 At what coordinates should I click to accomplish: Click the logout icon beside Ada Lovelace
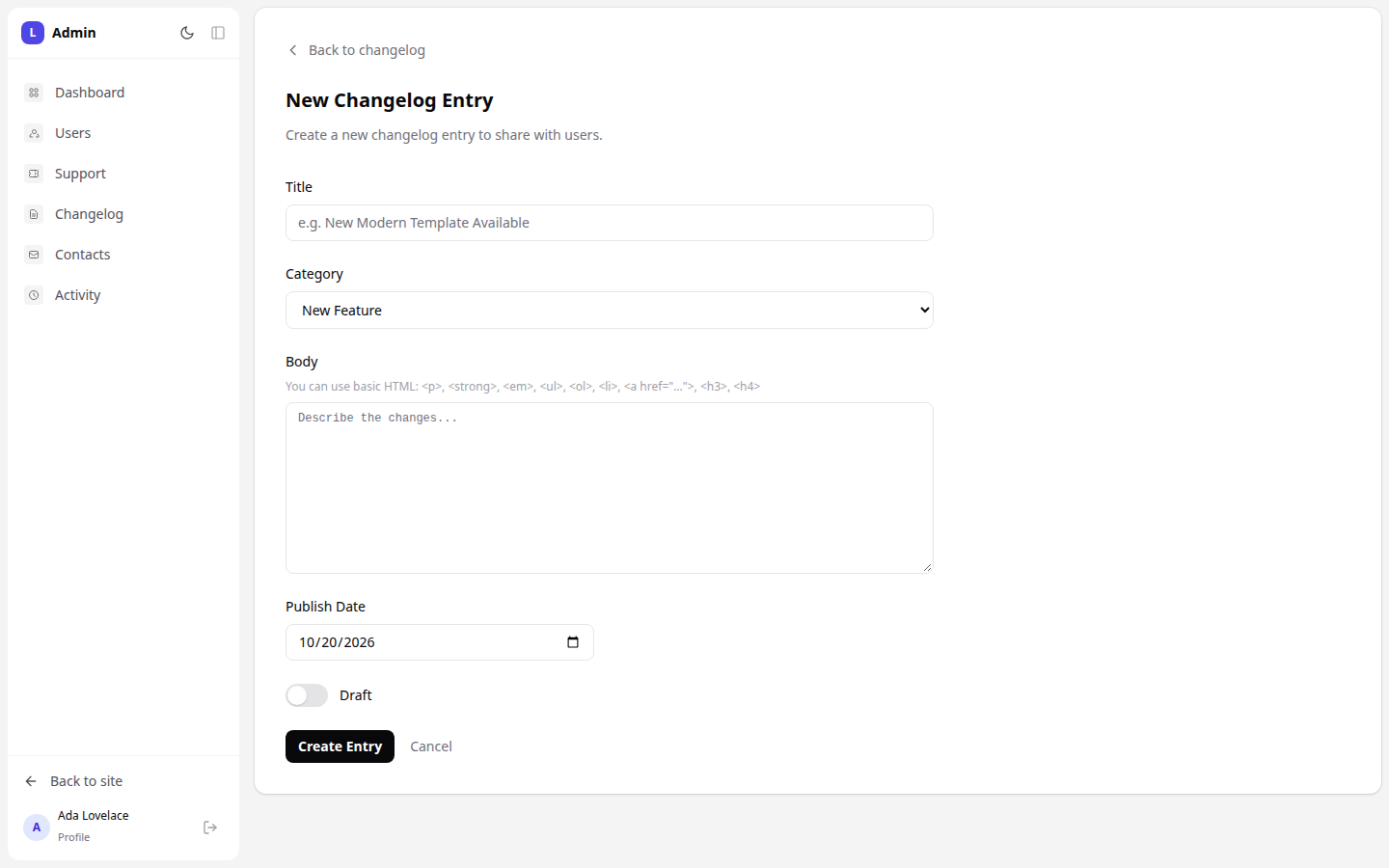click(x=210, y=827)
